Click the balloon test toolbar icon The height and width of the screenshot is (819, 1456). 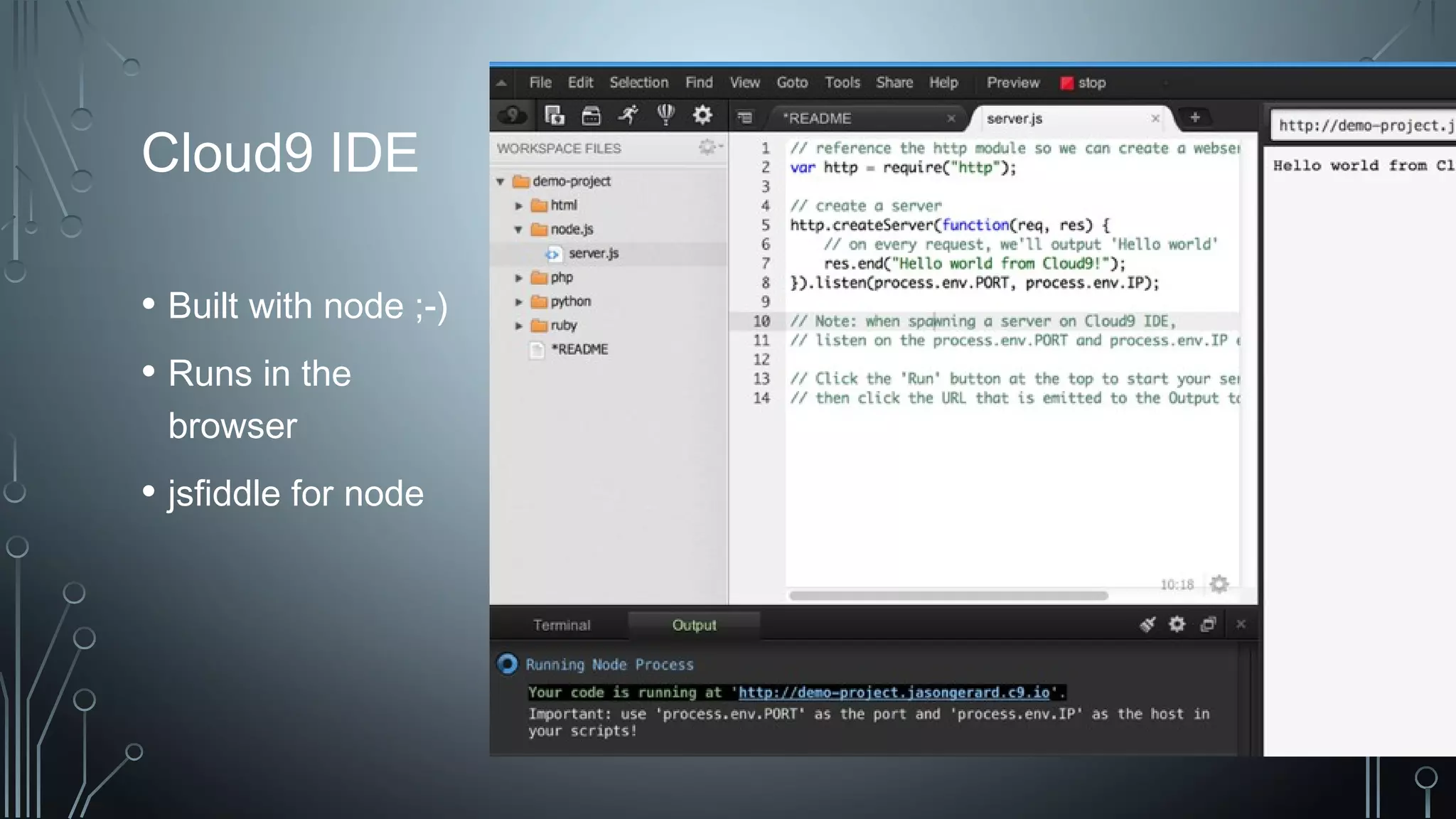[x=665, y=114]
